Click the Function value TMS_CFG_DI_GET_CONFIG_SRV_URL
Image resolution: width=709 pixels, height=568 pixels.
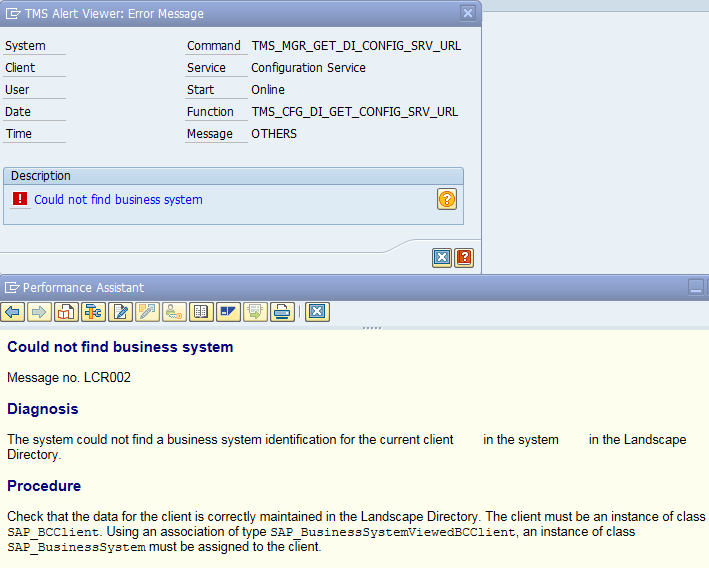tap(354, 112)
